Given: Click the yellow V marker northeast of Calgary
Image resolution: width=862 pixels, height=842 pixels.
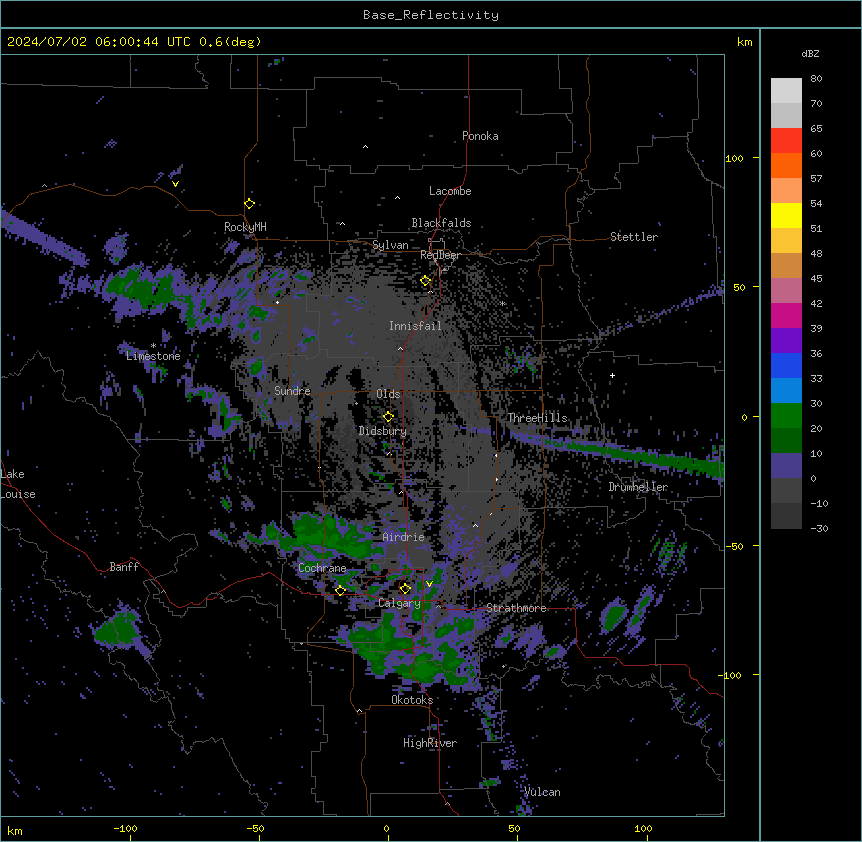Looking at the screenshot, I should coord(429,584).
